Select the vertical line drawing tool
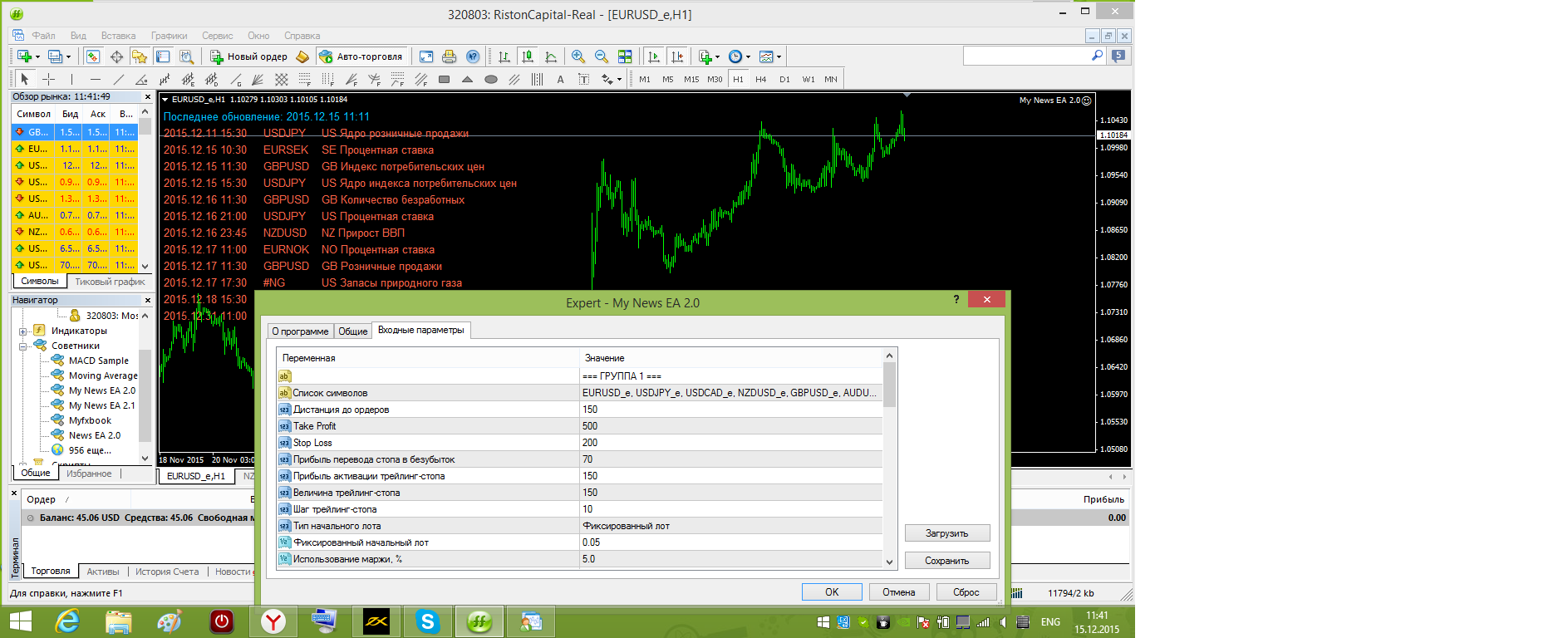The height and width of the screenshot is (638, 1568). pos(72,79)
